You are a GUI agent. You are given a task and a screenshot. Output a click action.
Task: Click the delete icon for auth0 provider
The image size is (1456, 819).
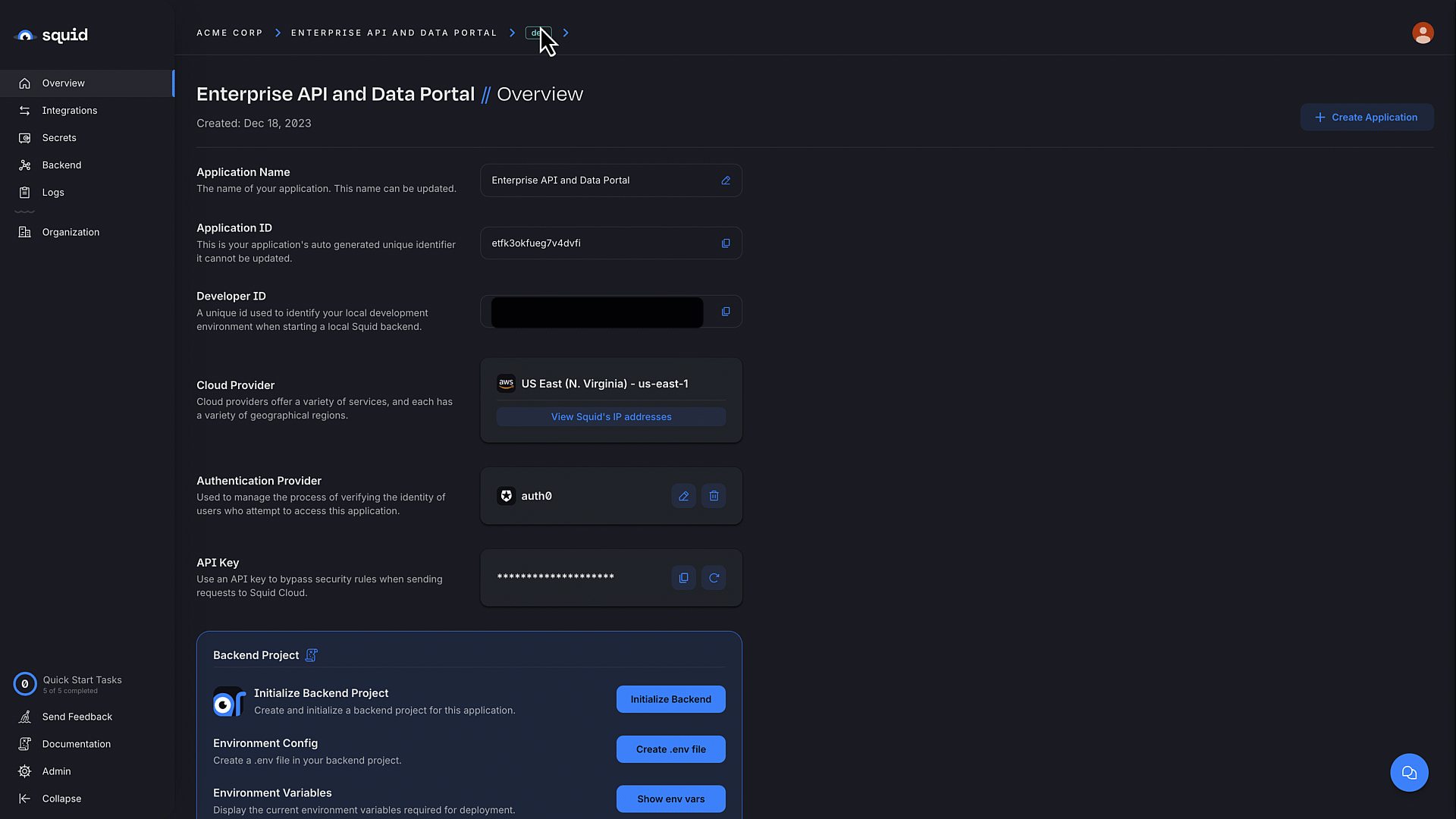714,495
